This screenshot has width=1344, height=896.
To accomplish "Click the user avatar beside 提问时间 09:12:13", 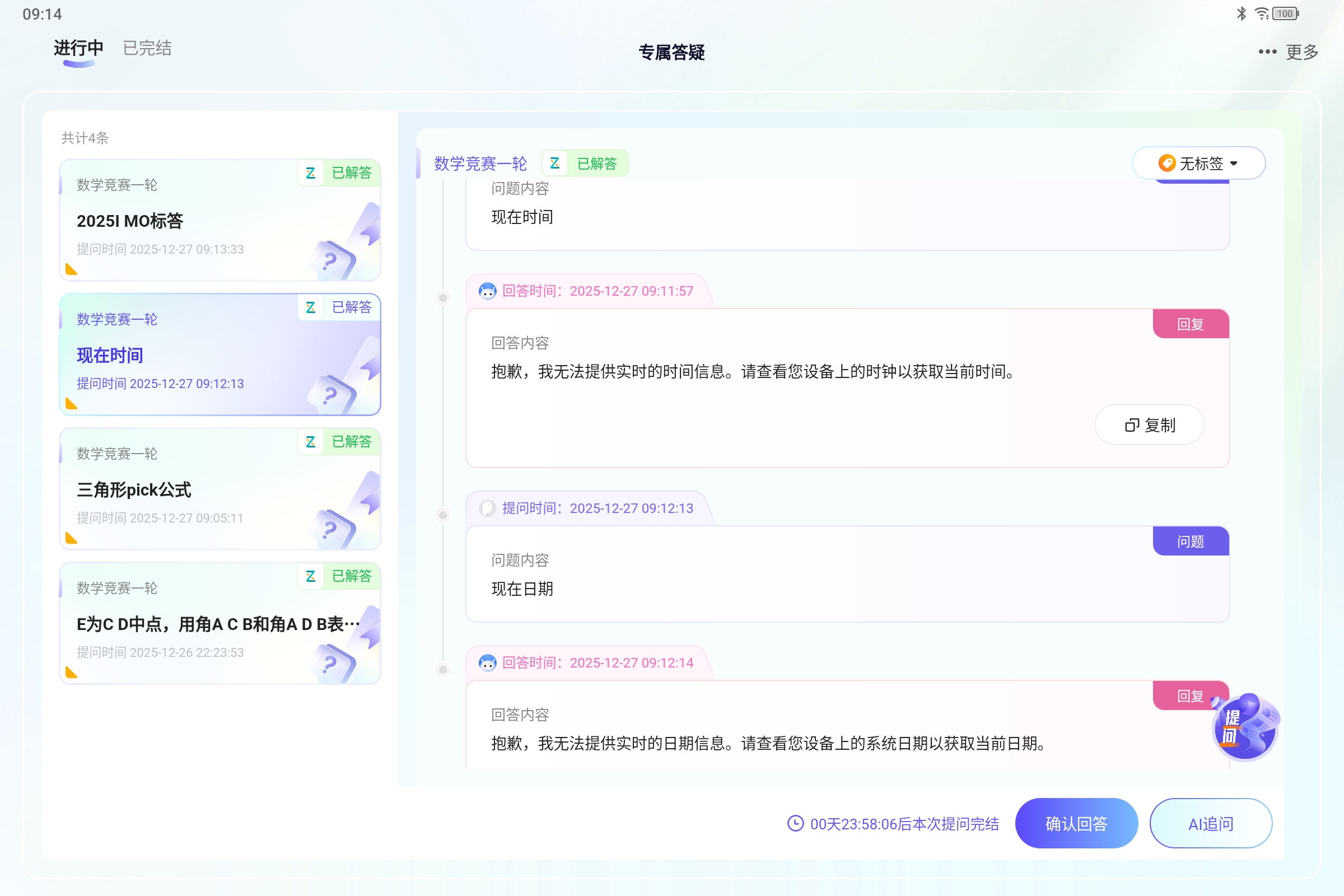I will (x=486, y=508).
